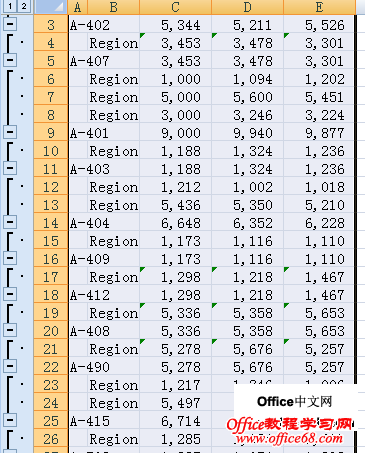The height and width of the screenshot is (453, 365).
Task: Select row 4 header
Action: coord(51,43)
